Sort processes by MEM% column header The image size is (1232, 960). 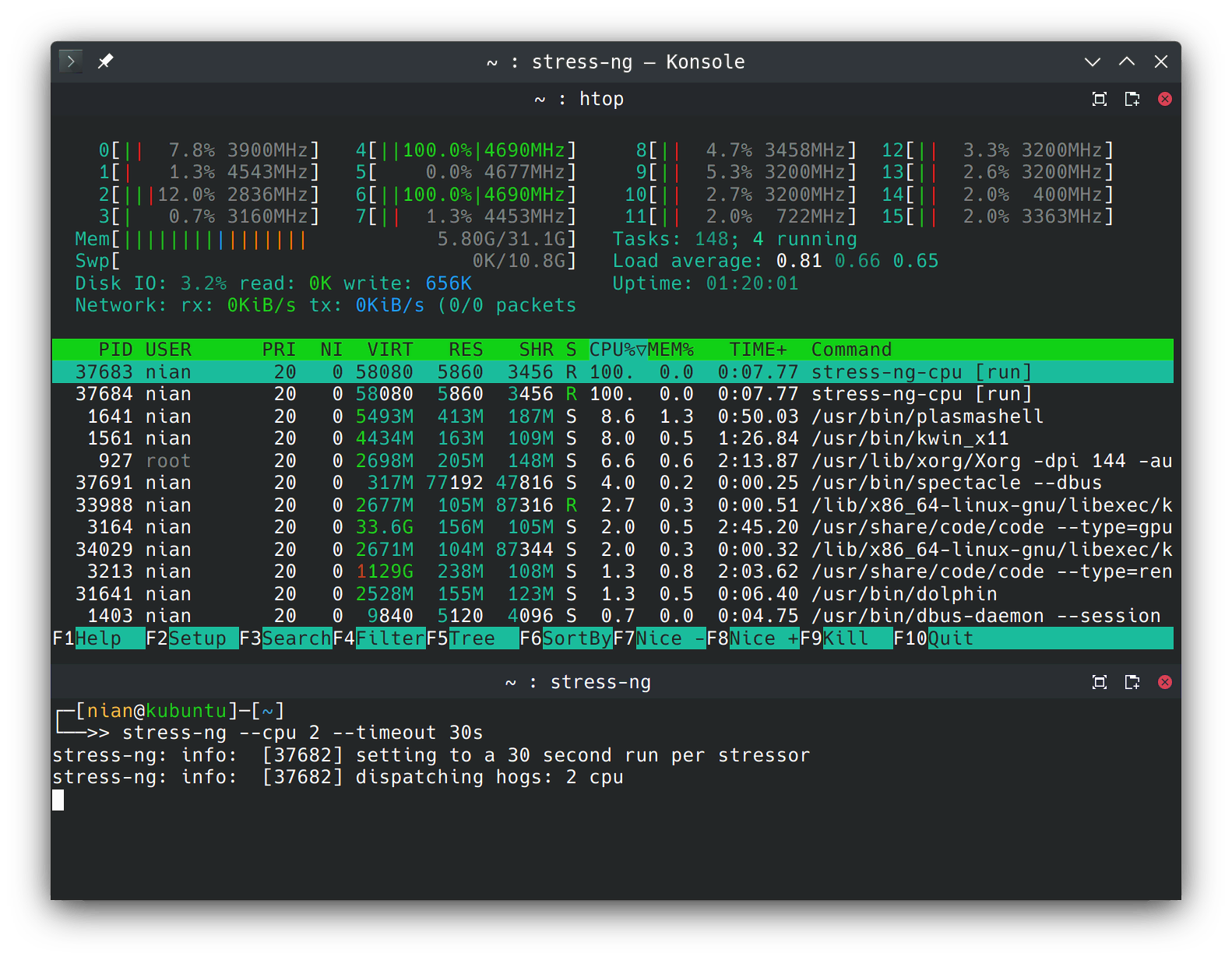pos(671,350)
